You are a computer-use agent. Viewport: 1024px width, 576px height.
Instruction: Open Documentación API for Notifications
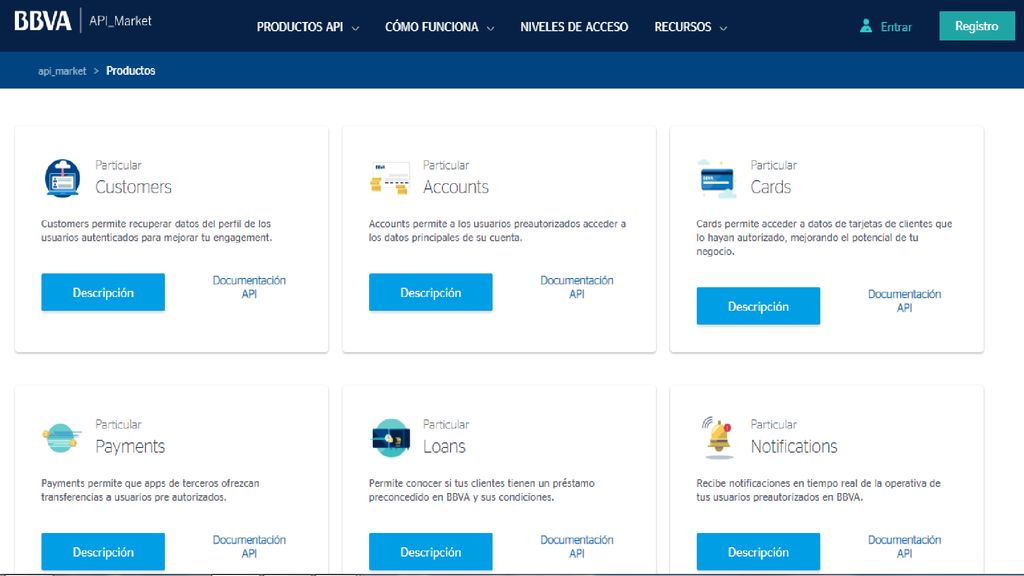904,546
